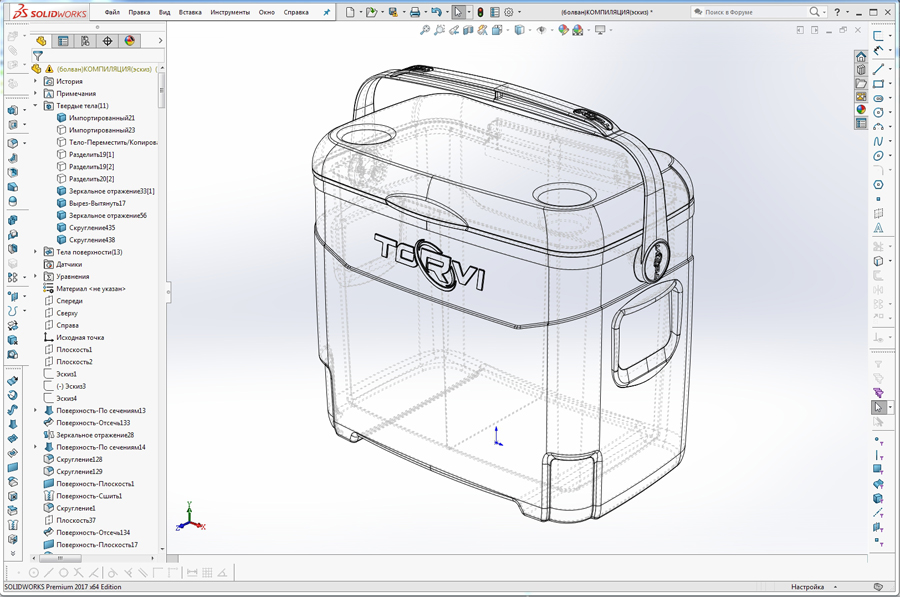Click the Rebuild (traffic light) icon

tap(480, 12)
